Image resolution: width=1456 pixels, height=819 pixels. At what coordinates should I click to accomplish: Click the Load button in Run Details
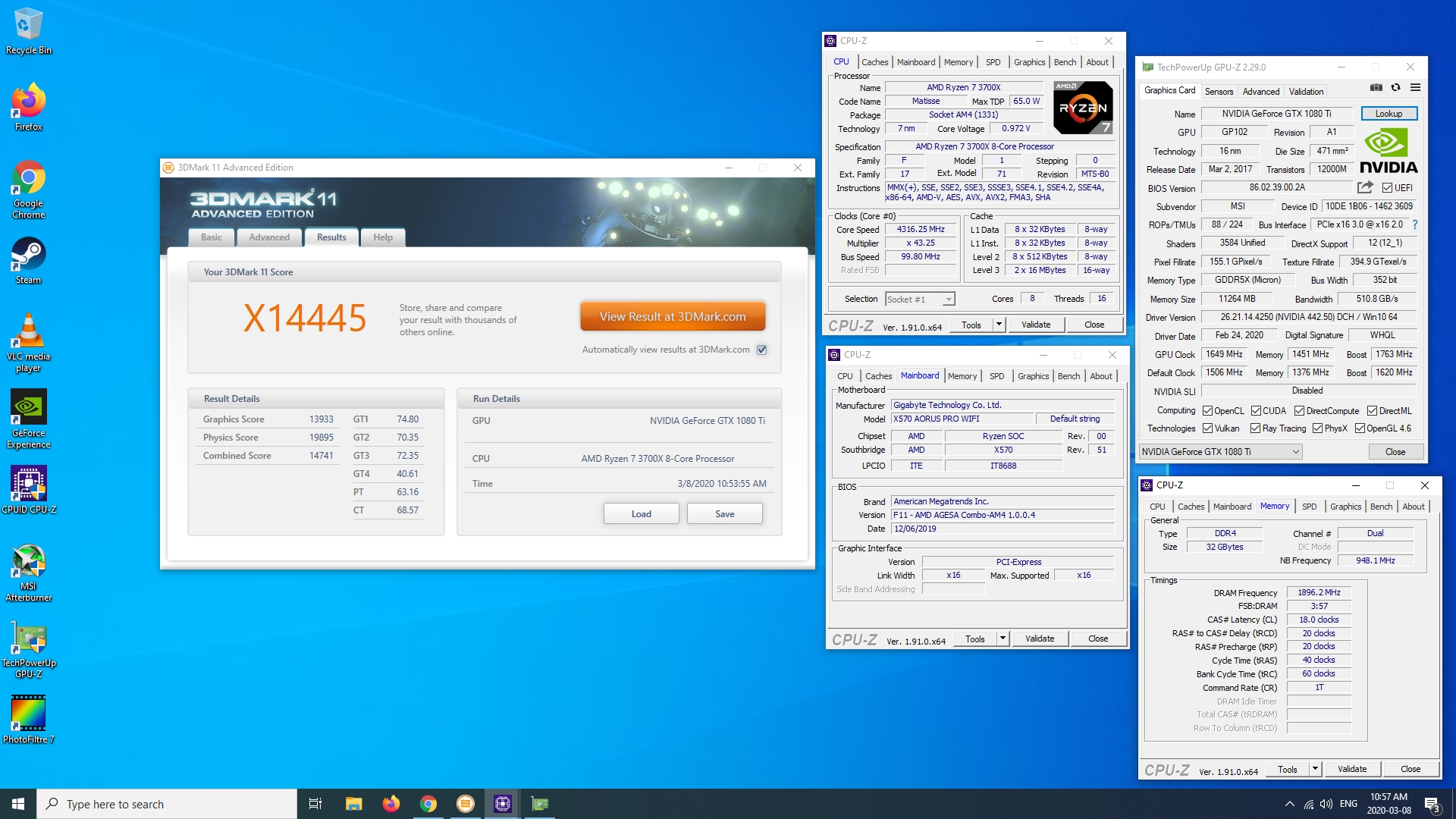click(641, 513)
